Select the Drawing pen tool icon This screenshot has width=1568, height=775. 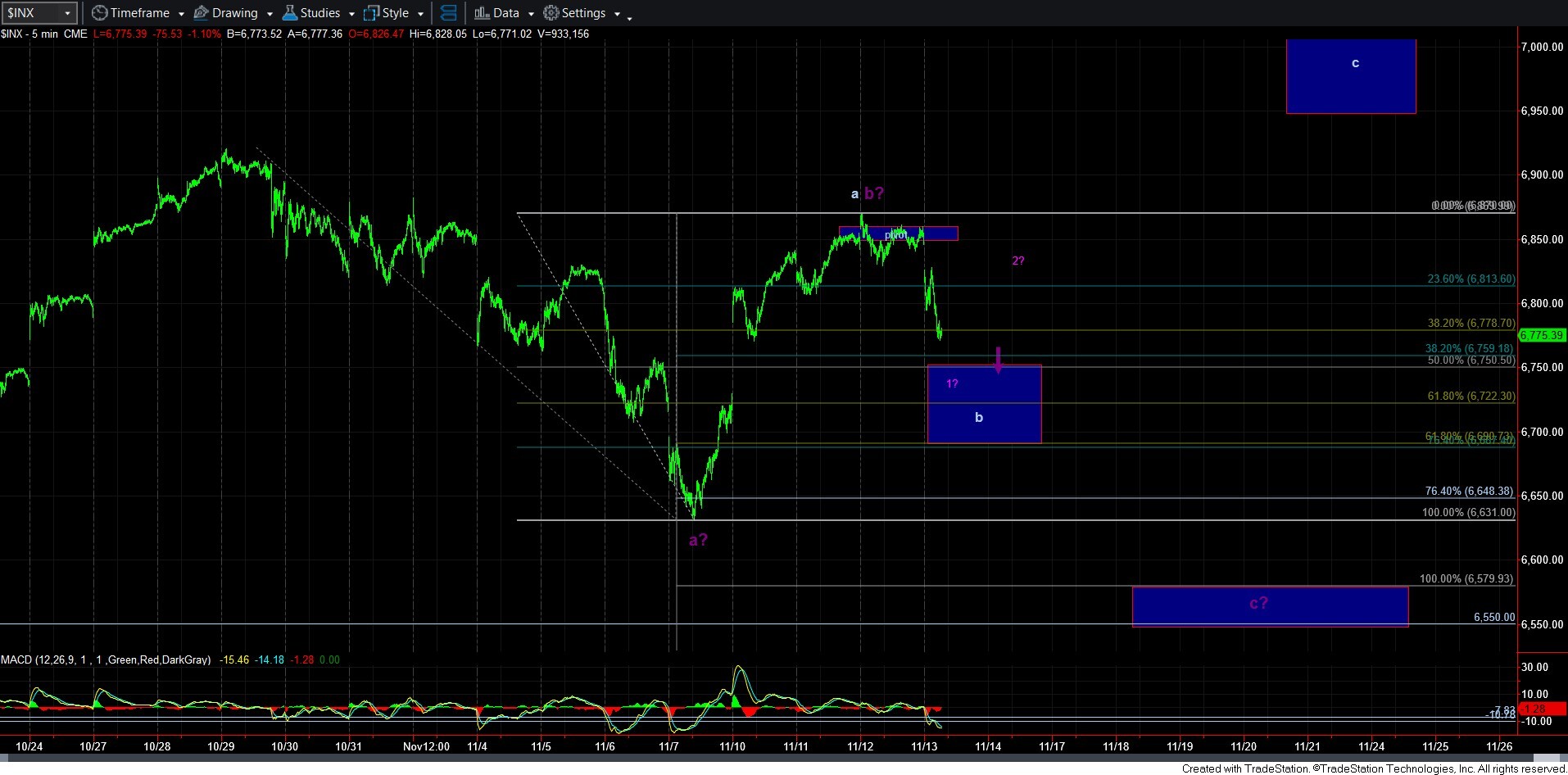click(x=201, y=12)
